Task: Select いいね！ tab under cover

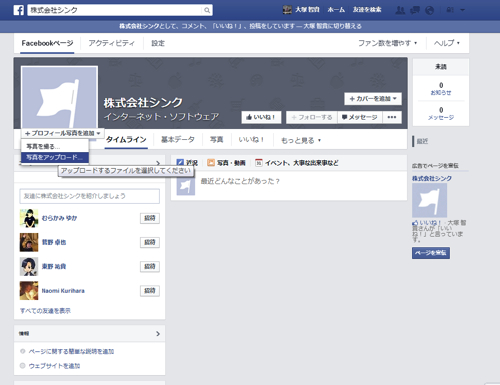Action: (251, 140)
